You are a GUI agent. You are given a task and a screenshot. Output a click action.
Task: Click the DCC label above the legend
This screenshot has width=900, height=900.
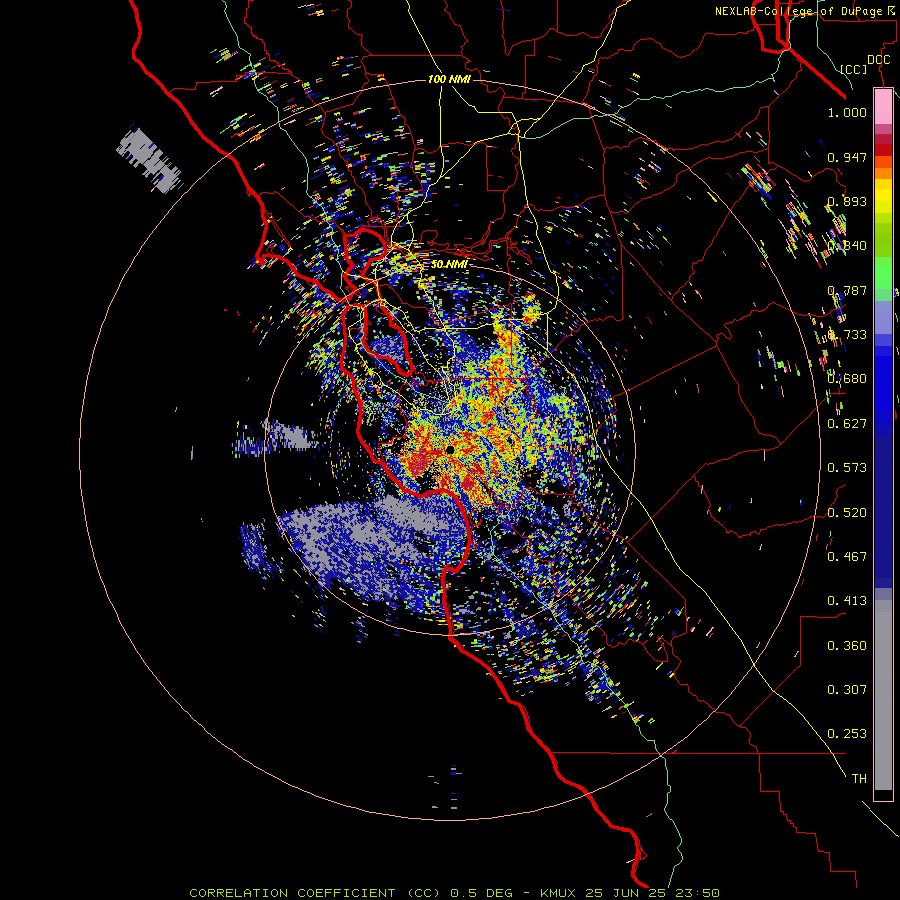click(x=878, y=60)
